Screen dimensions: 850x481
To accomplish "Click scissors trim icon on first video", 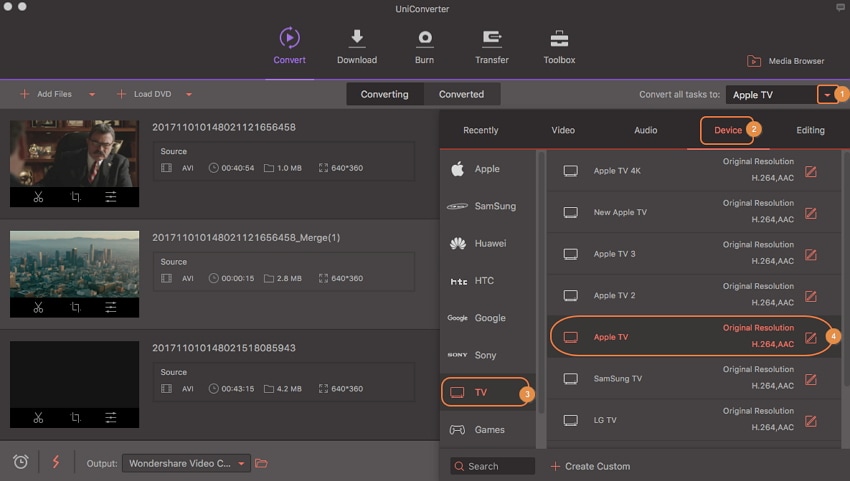I will point(38,197).
